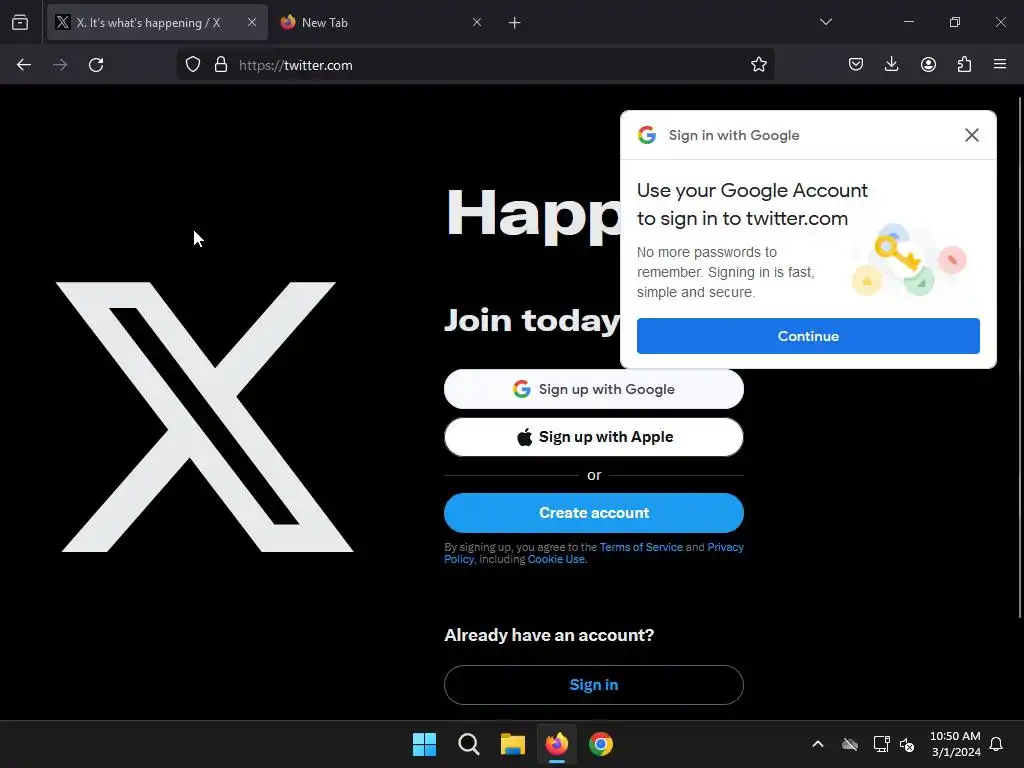Go forward one page
This screenshot has width=1024, height=768.
click(60, 65)
